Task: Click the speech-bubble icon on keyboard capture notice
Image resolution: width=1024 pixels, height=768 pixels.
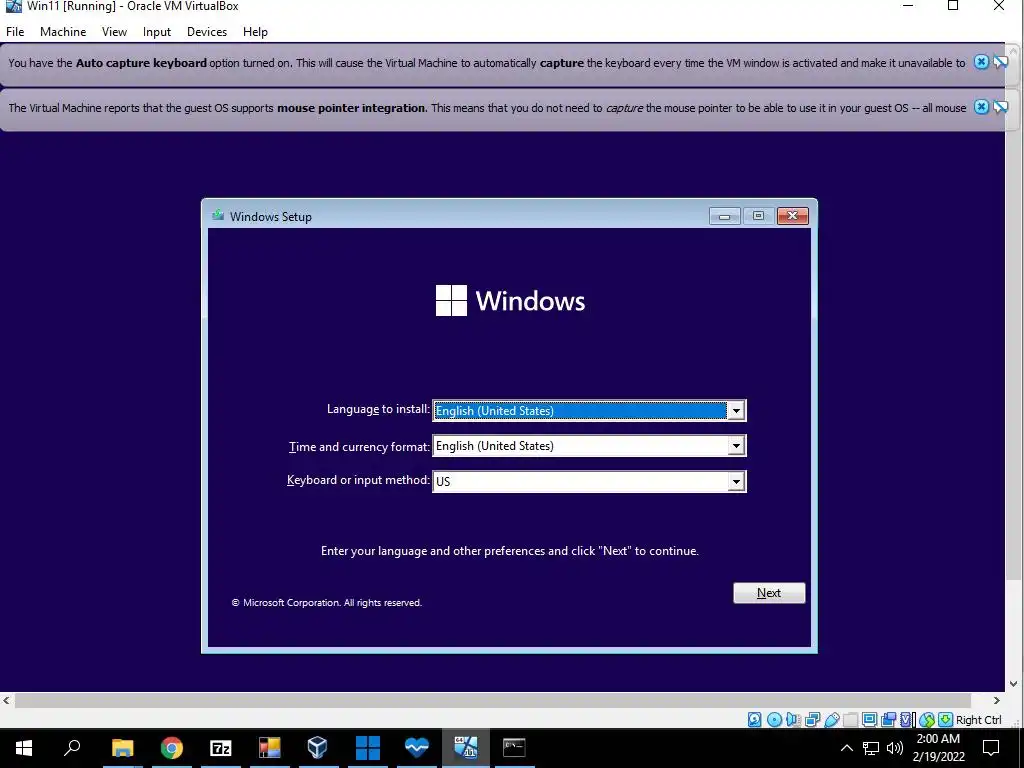Action: (x=1000, y=62)
